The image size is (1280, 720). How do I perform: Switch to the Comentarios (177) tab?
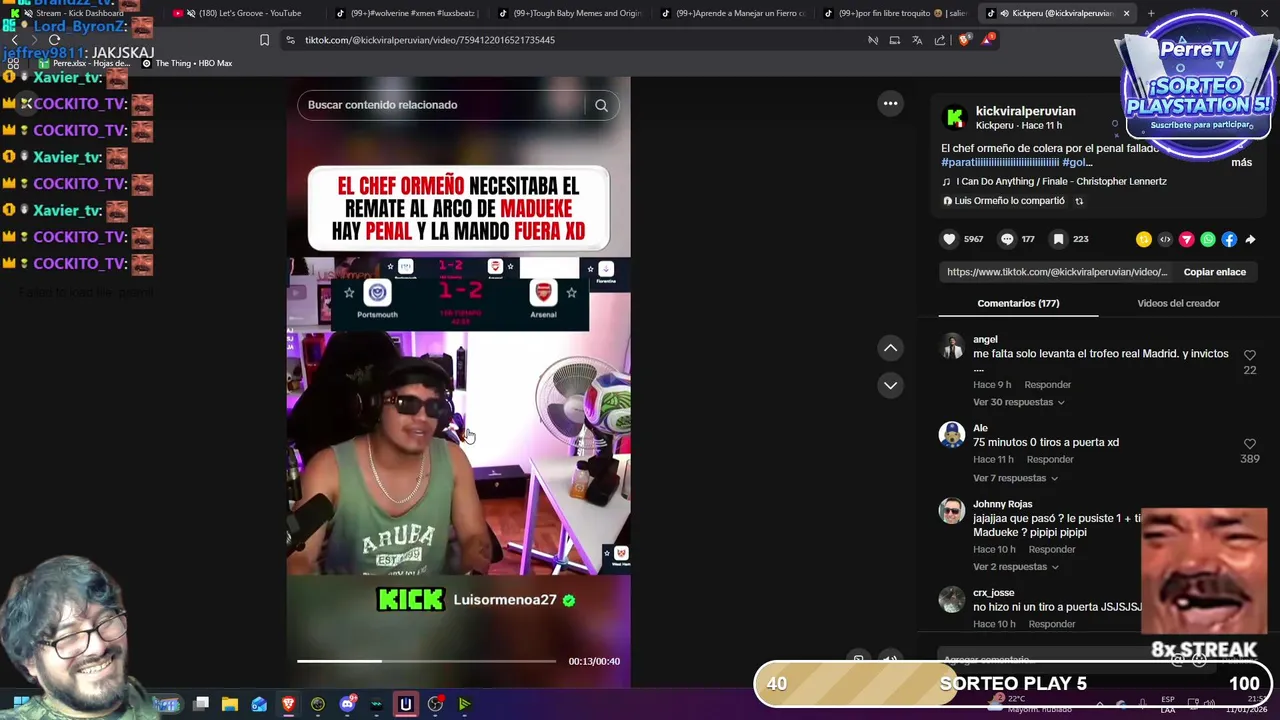click(x=1018, y=303)
